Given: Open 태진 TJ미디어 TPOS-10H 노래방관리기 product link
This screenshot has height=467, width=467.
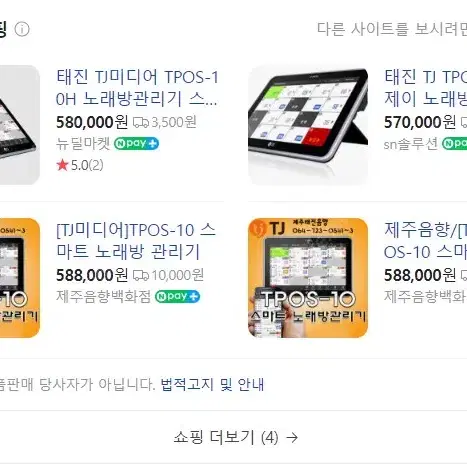Looking at the screenshot, I should (x=137, y=88).
